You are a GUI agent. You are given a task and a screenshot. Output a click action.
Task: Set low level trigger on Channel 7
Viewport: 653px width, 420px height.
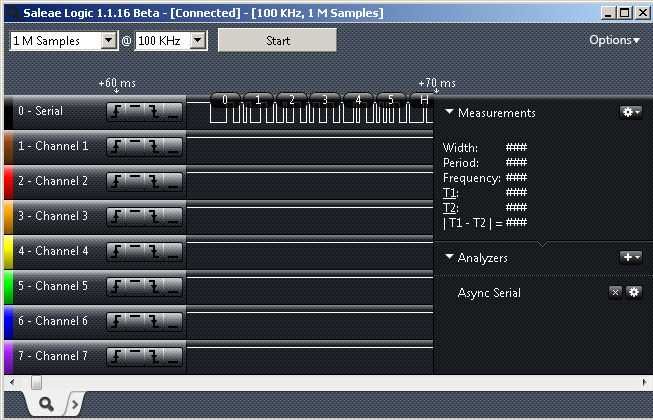click(173, 356)
